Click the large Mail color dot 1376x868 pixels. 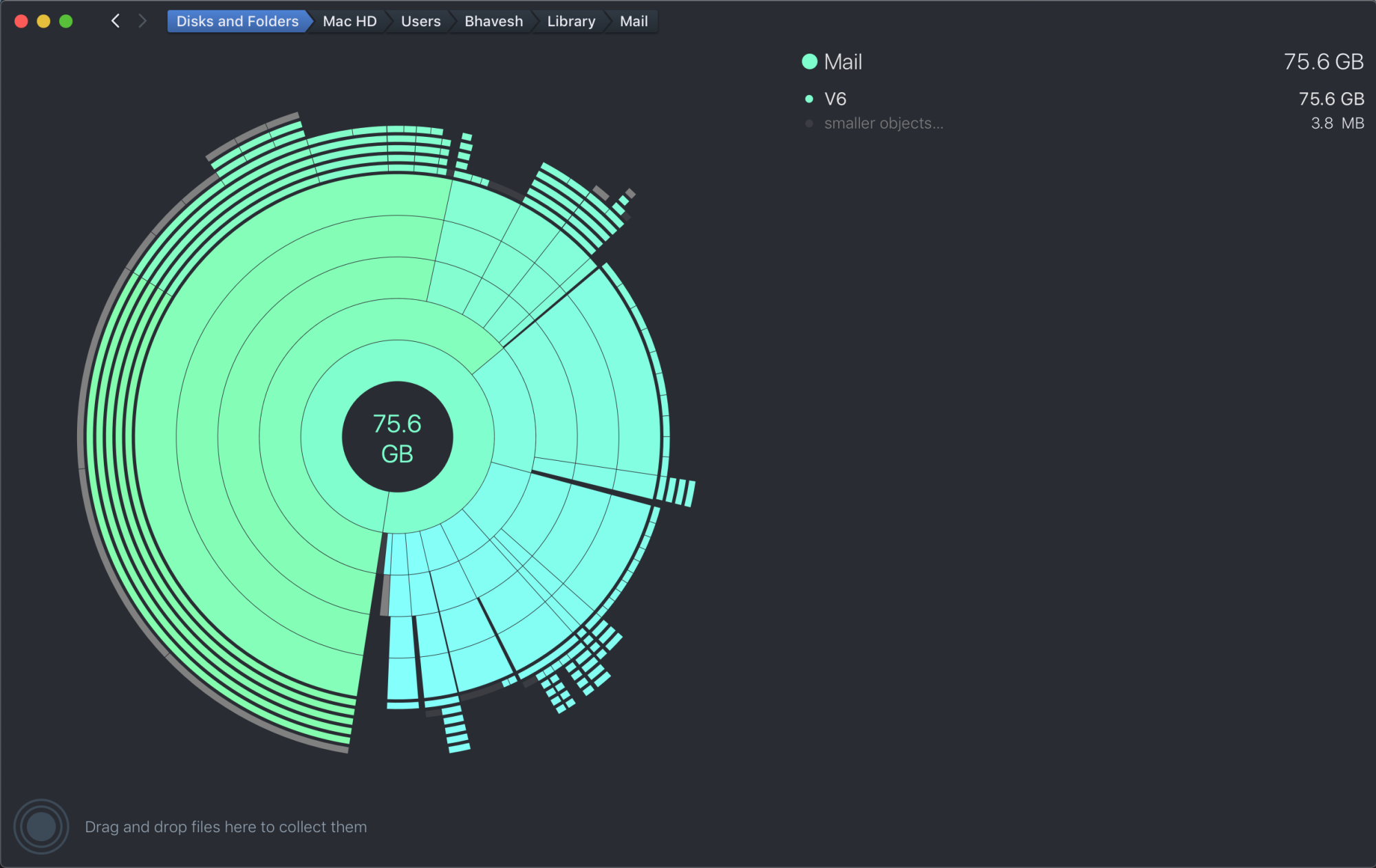click(x=809, y=62)
